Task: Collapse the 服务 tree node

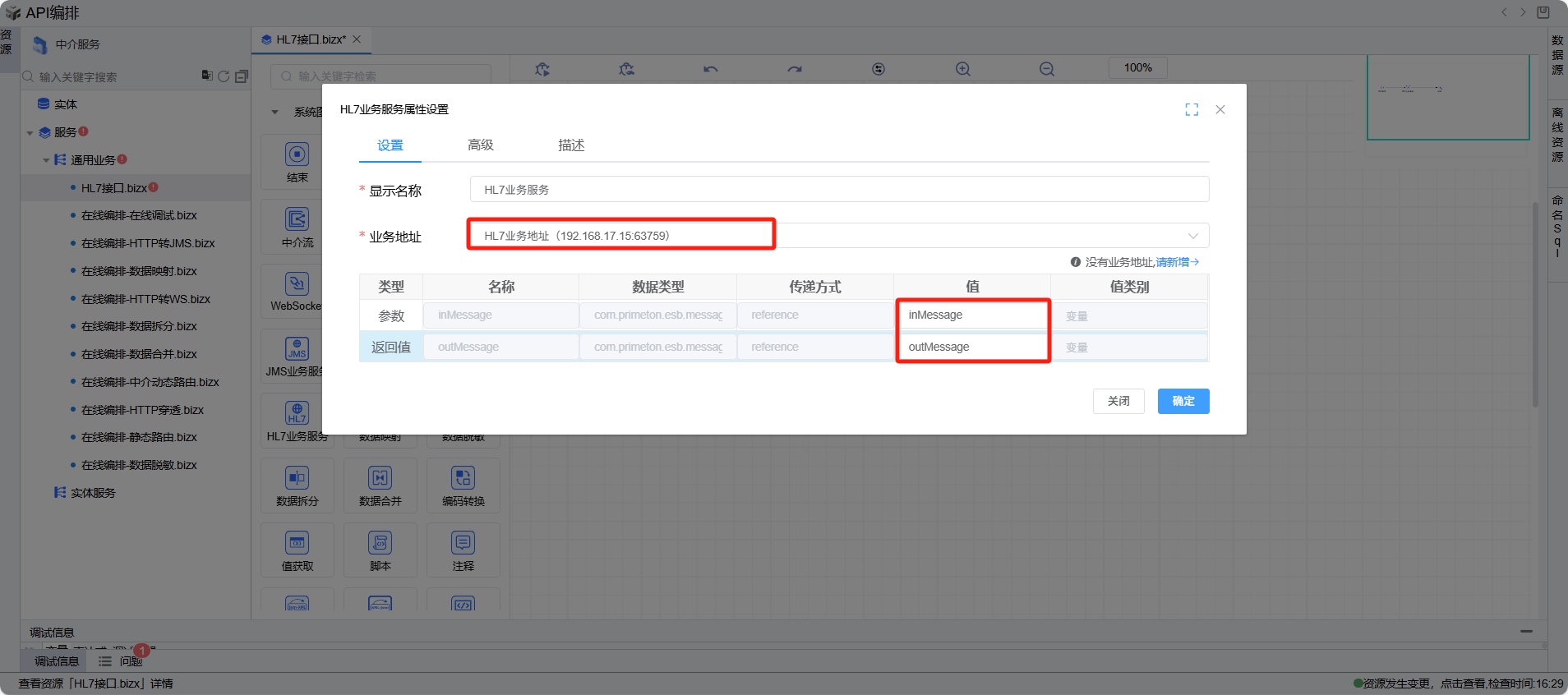Action: 30,133
